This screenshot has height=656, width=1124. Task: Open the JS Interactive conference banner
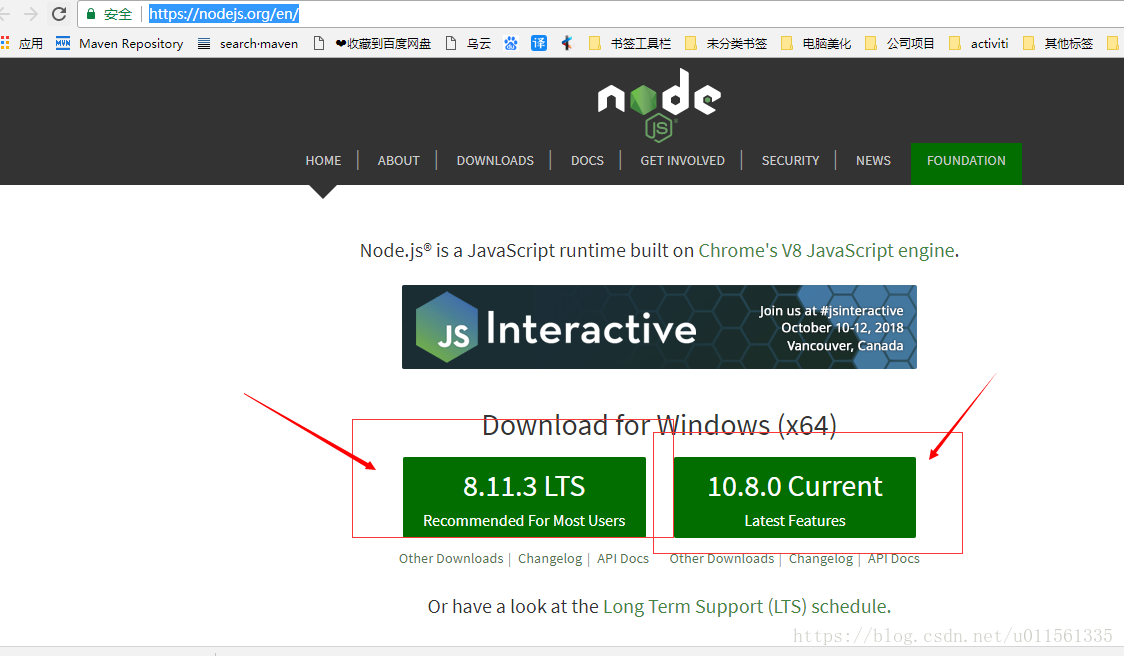coord(659,327)
